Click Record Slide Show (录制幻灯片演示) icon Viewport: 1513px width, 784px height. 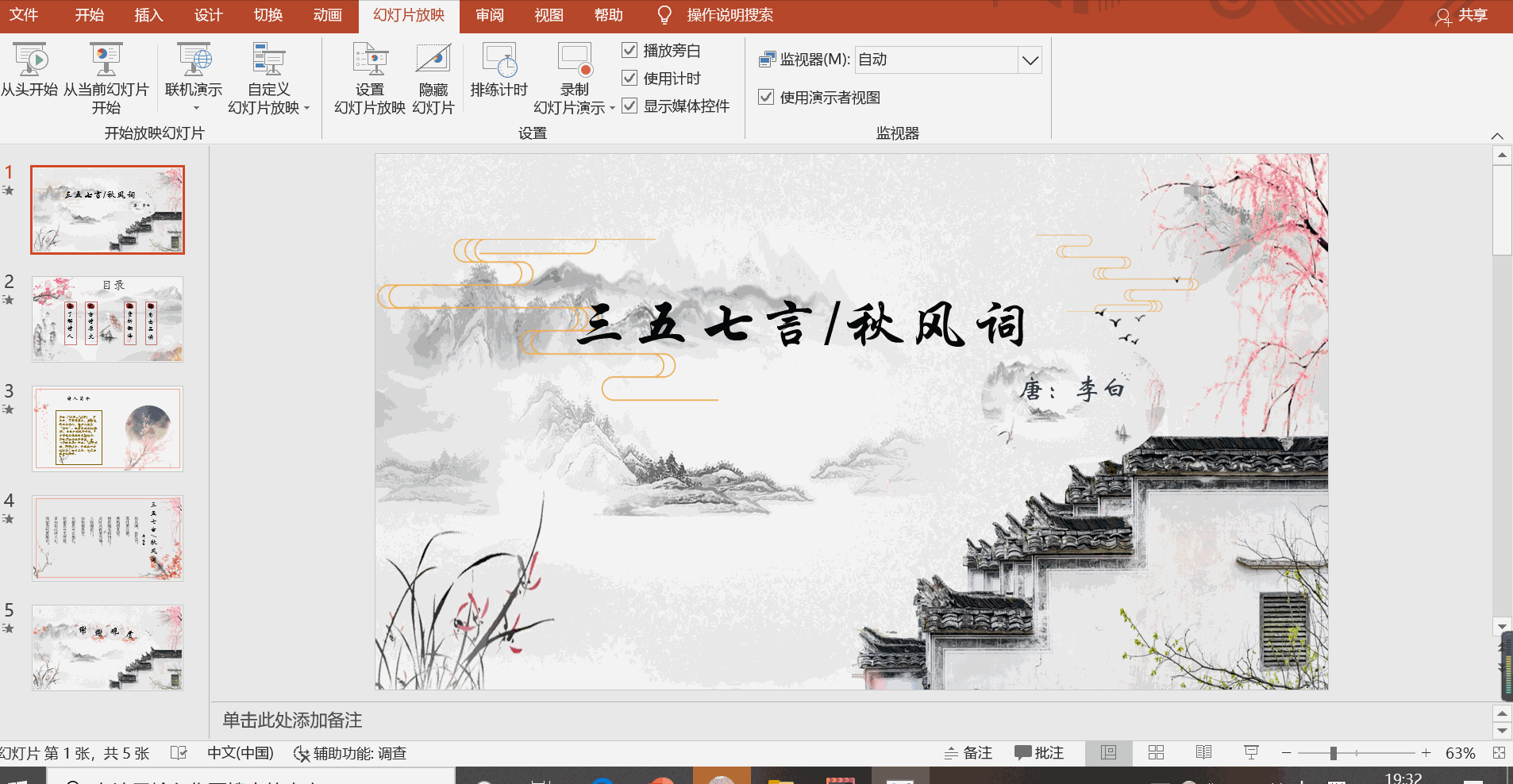pos(575,60)
